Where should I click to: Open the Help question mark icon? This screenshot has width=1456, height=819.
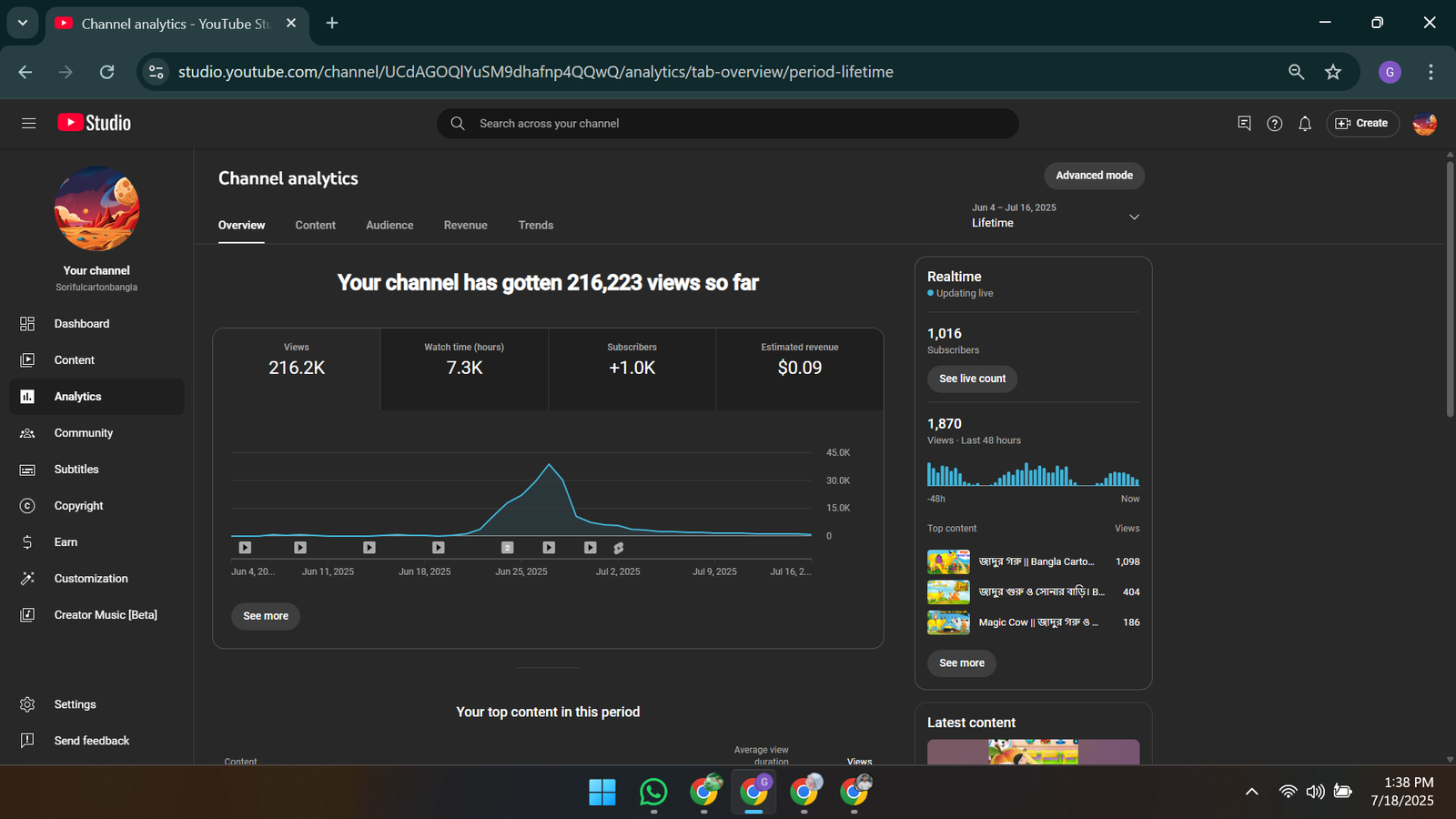[1275, 123]
